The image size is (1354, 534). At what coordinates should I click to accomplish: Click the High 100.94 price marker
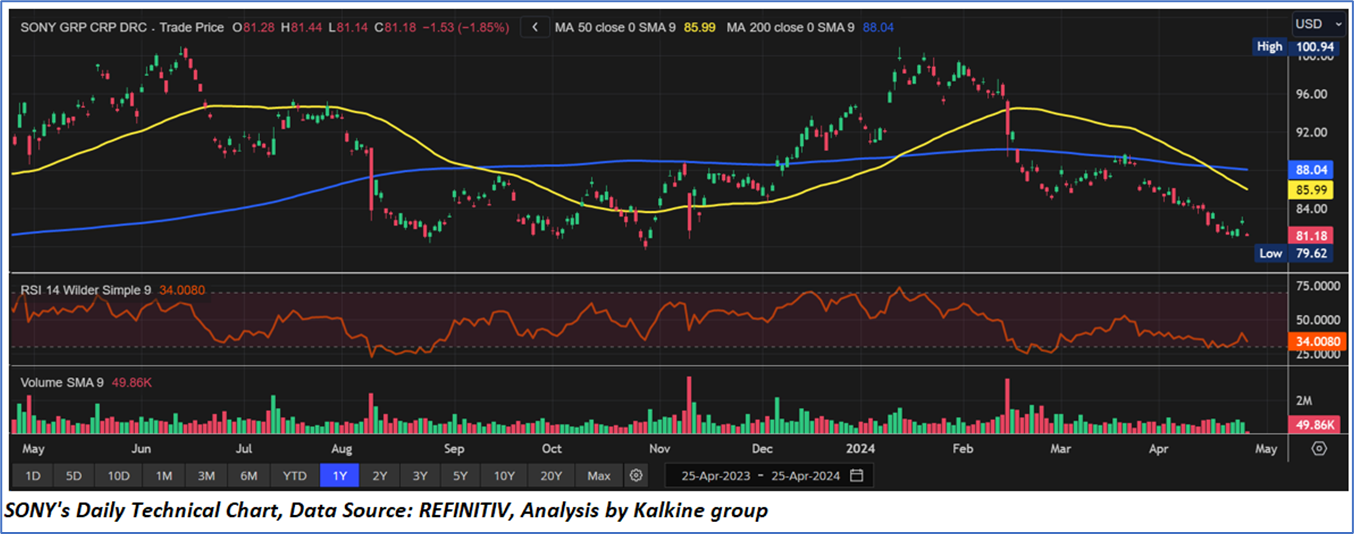pos(1293,46)
